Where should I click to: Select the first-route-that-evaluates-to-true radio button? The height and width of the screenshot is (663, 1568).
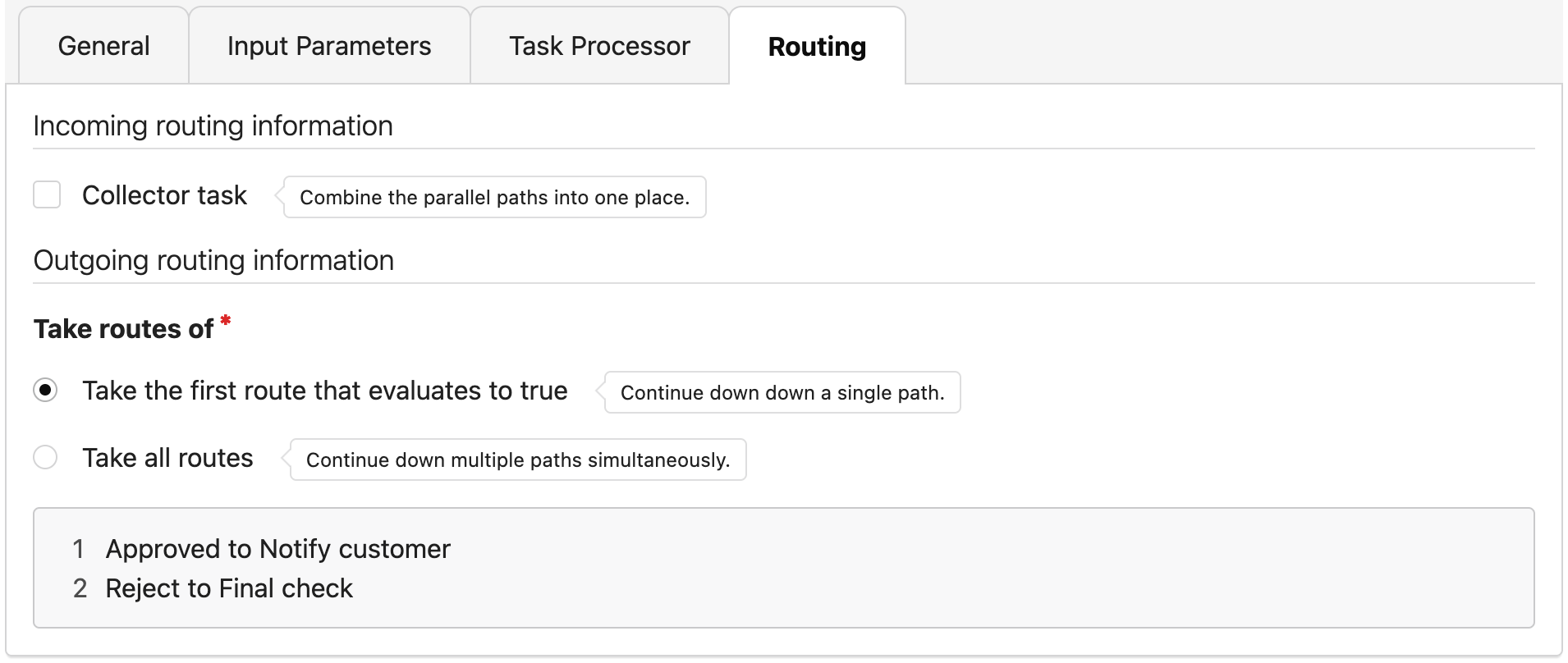coord(46,391)
